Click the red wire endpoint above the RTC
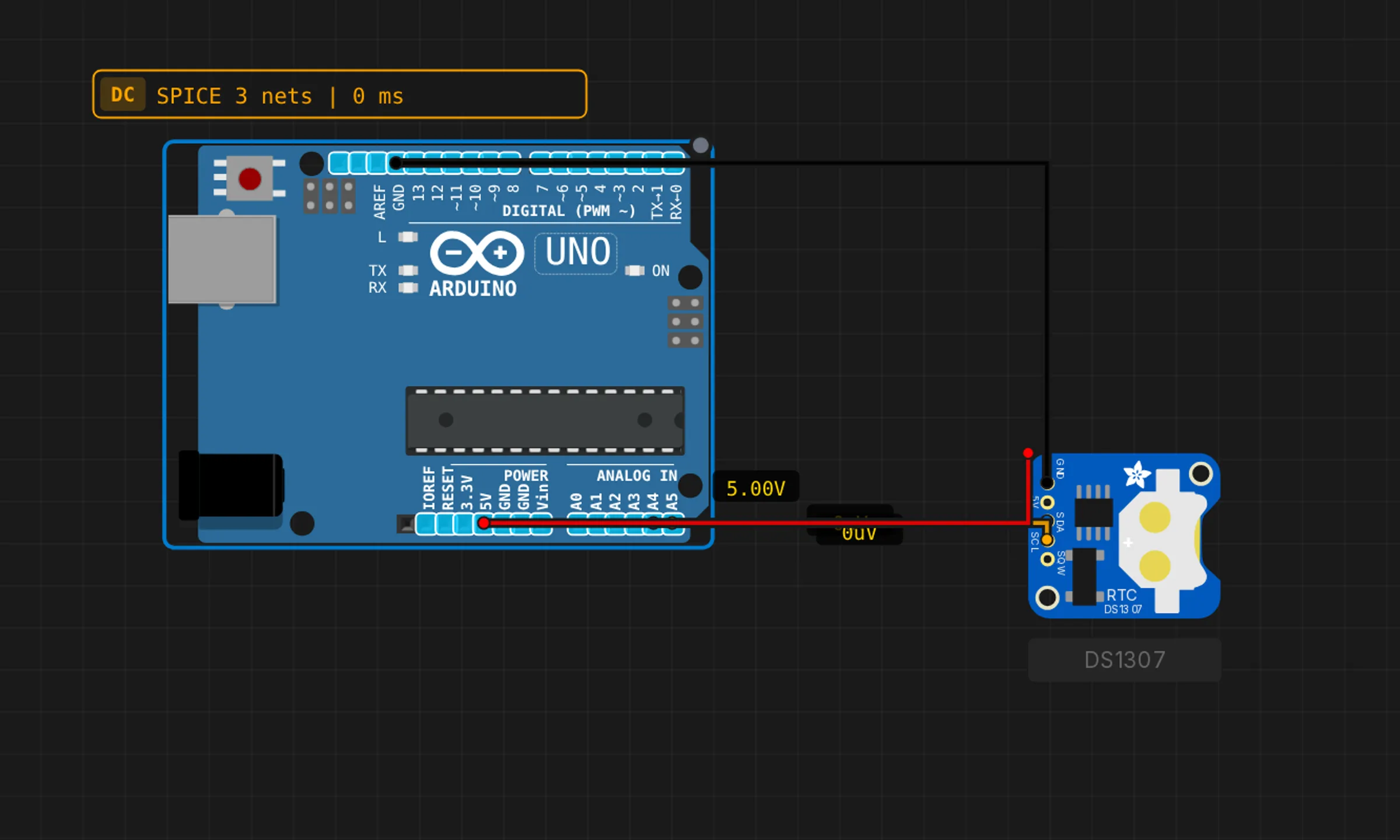 pos(1028,453)
